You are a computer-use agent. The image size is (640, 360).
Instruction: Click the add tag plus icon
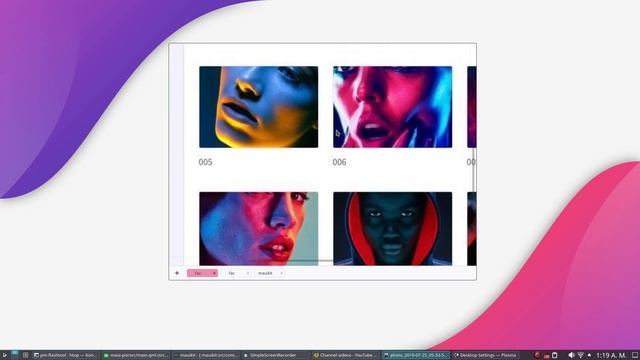click(x=177, y=273)
